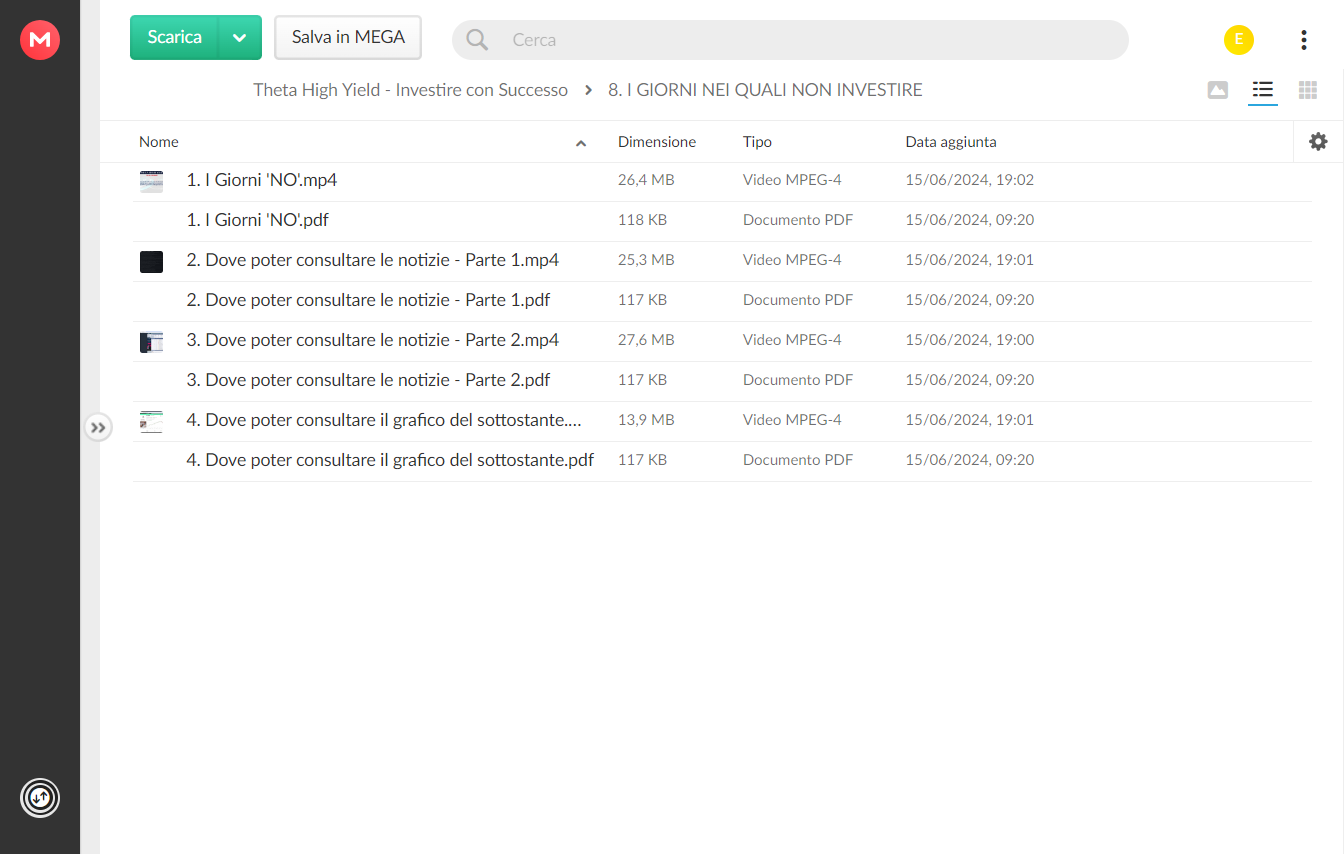This screenshot has width=1344, height=854.
Task: Click the MEGA logo icon
Action: point(40,40)
